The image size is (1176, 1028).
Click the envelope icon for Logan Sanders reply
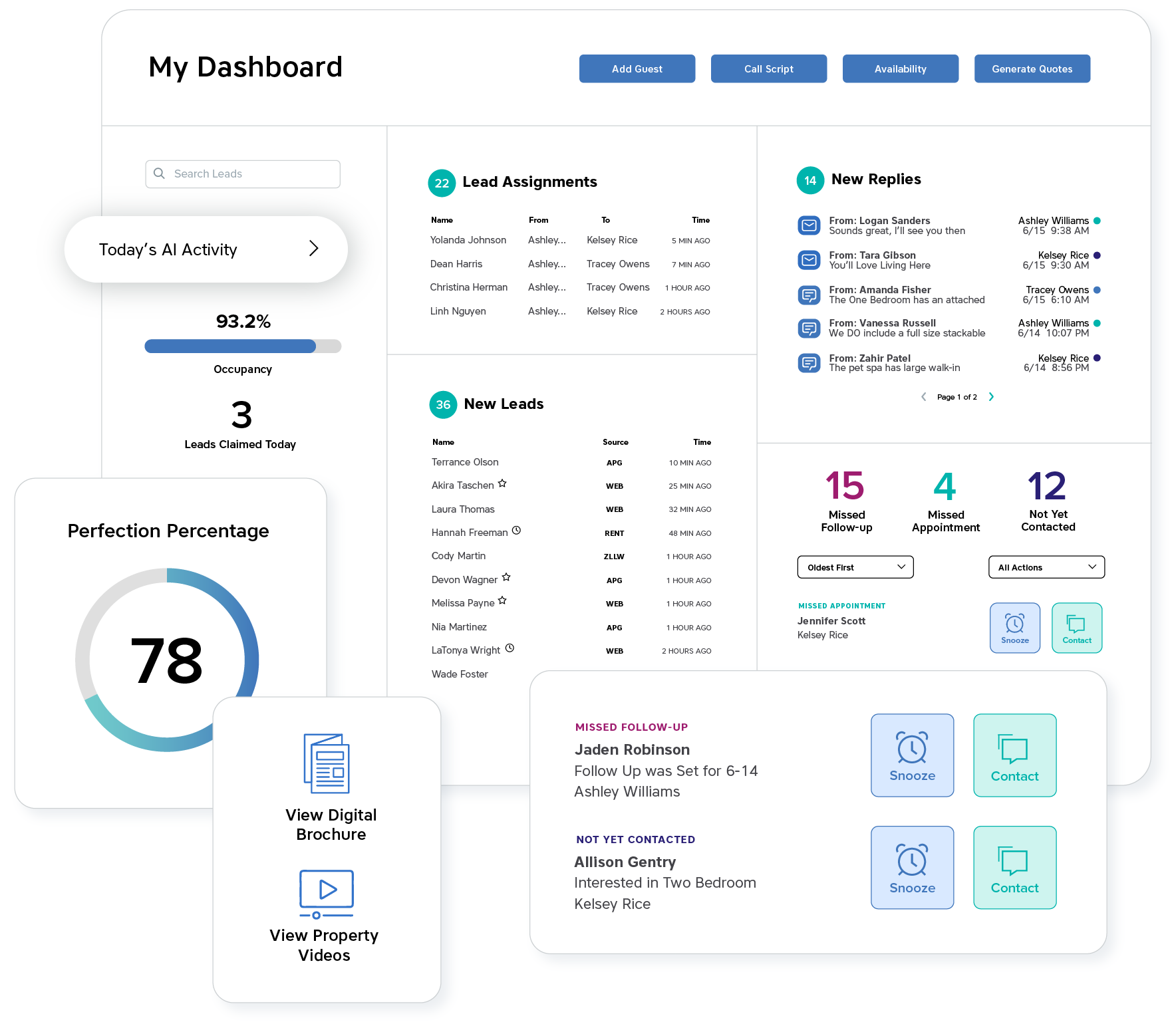809,226
